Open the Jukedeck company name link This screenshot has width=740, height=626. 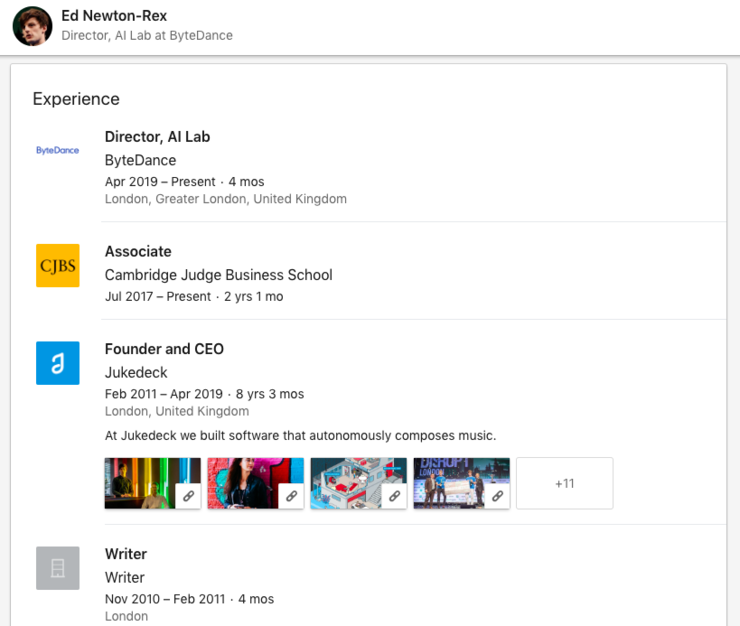click(136, 372)
